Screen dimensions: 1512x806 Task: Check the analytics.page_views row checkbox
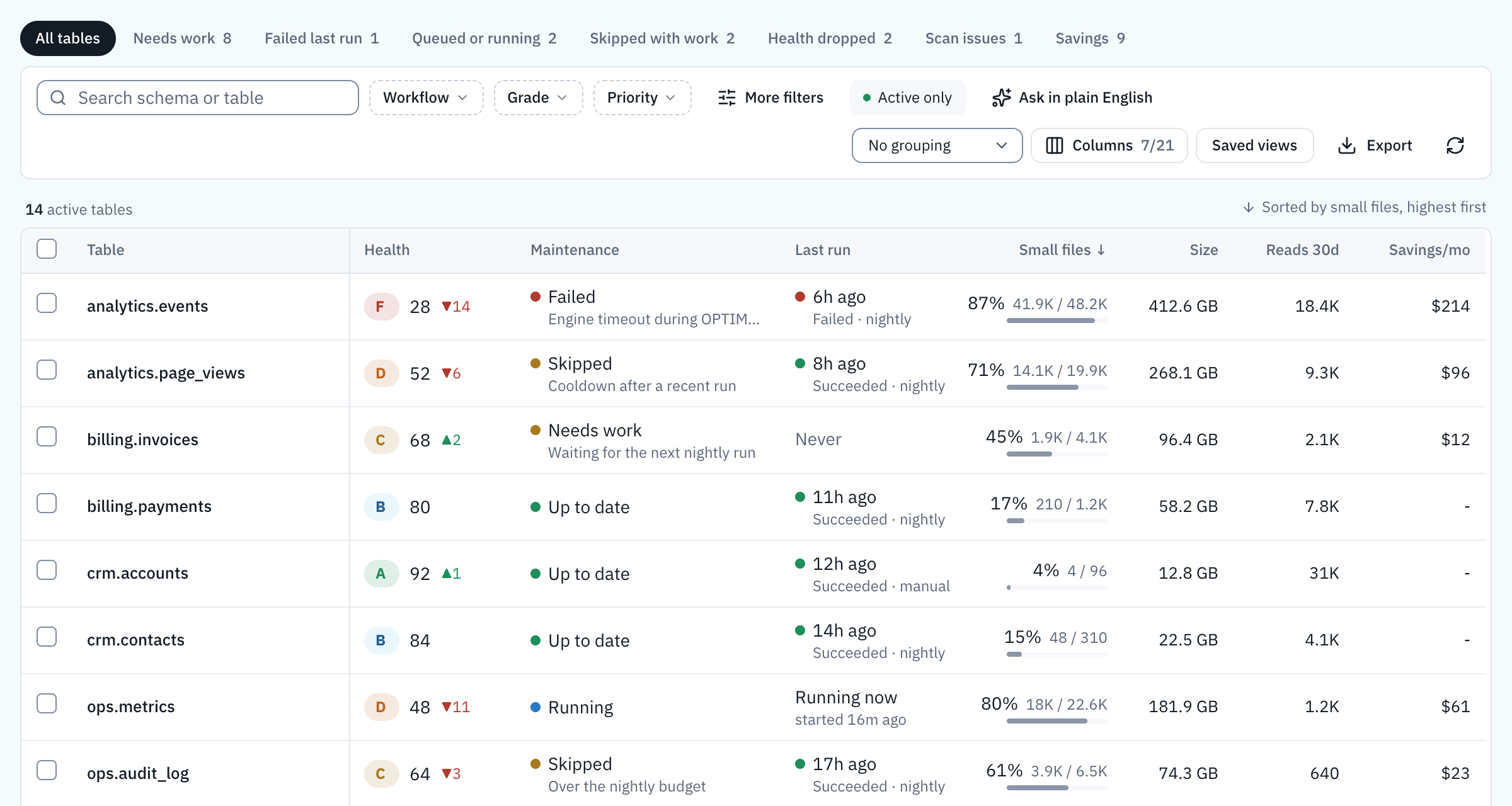(47, 370)
